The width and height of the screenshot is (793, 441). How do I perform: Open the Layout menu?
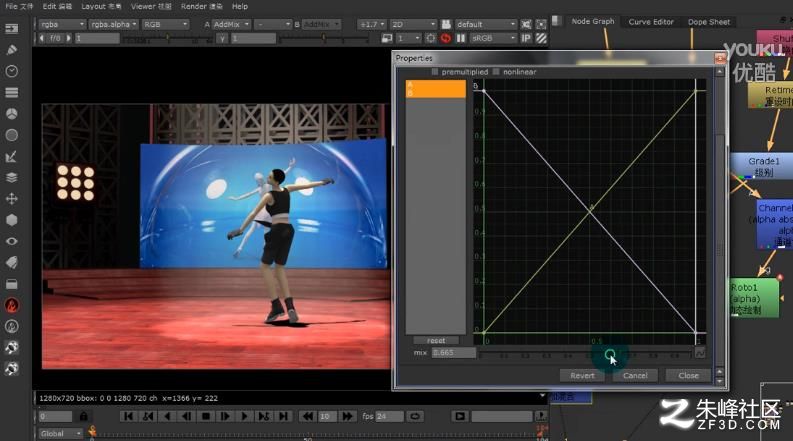pyautogui.click(x=101, y=7)
